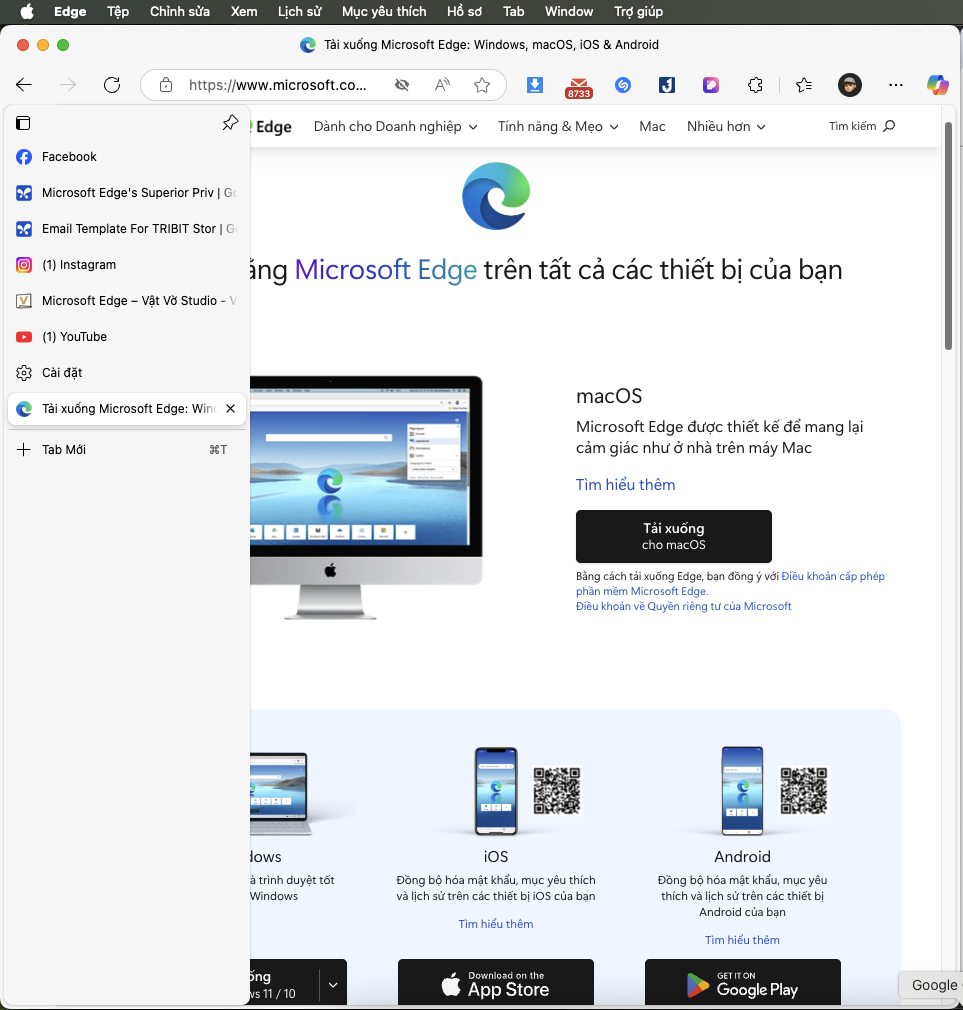This screenshot has width=963, height=1010.
Task: Click the address bar URL field
Action: pos(278,85)
